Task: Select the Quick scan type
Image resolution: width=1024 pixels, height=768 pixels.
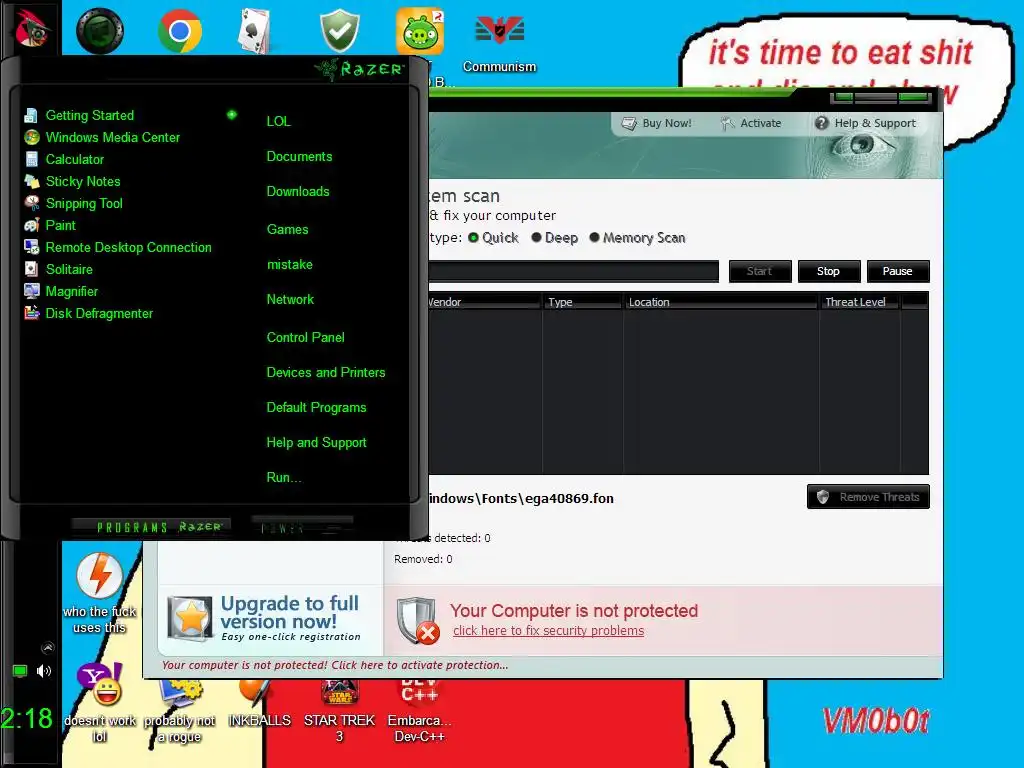Action: (x=494, y=238)
